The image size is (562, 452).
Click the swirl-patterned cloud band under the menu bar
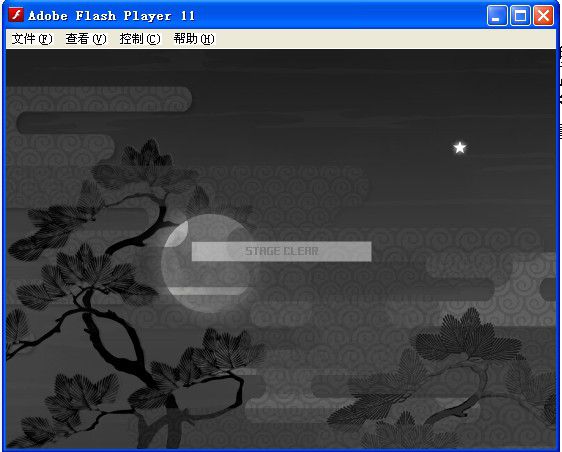pyautogui.click(x=99, y=99)
